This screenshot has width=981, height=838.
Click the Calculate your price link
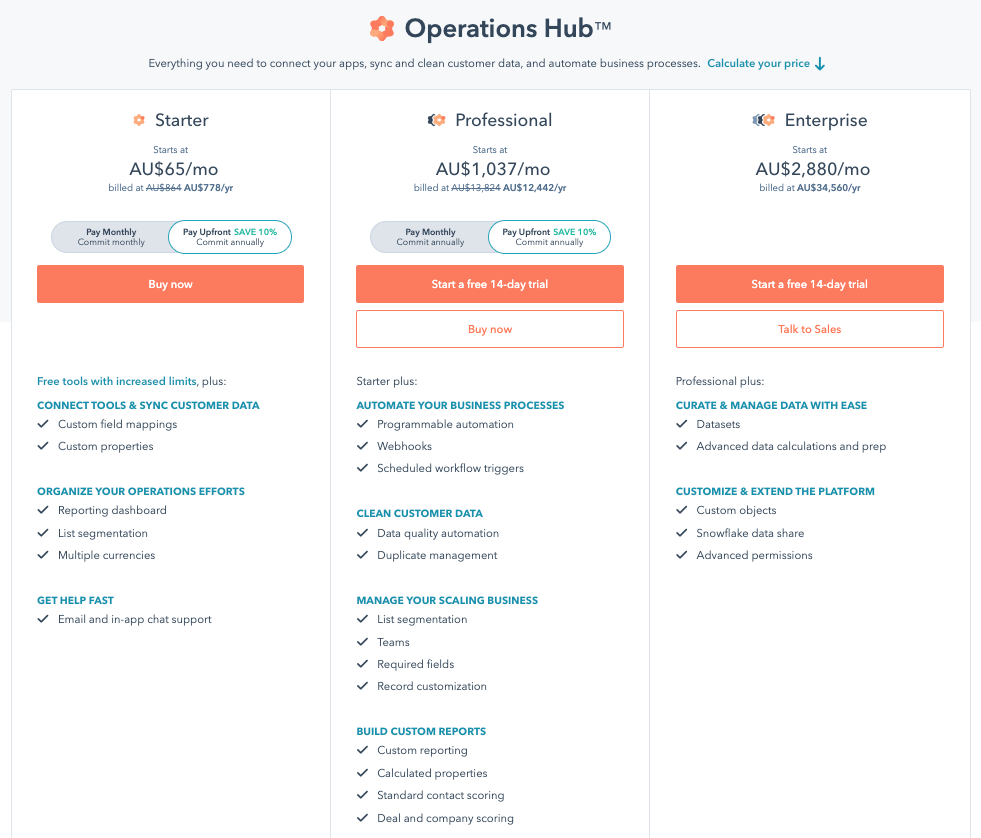point(757,63)
